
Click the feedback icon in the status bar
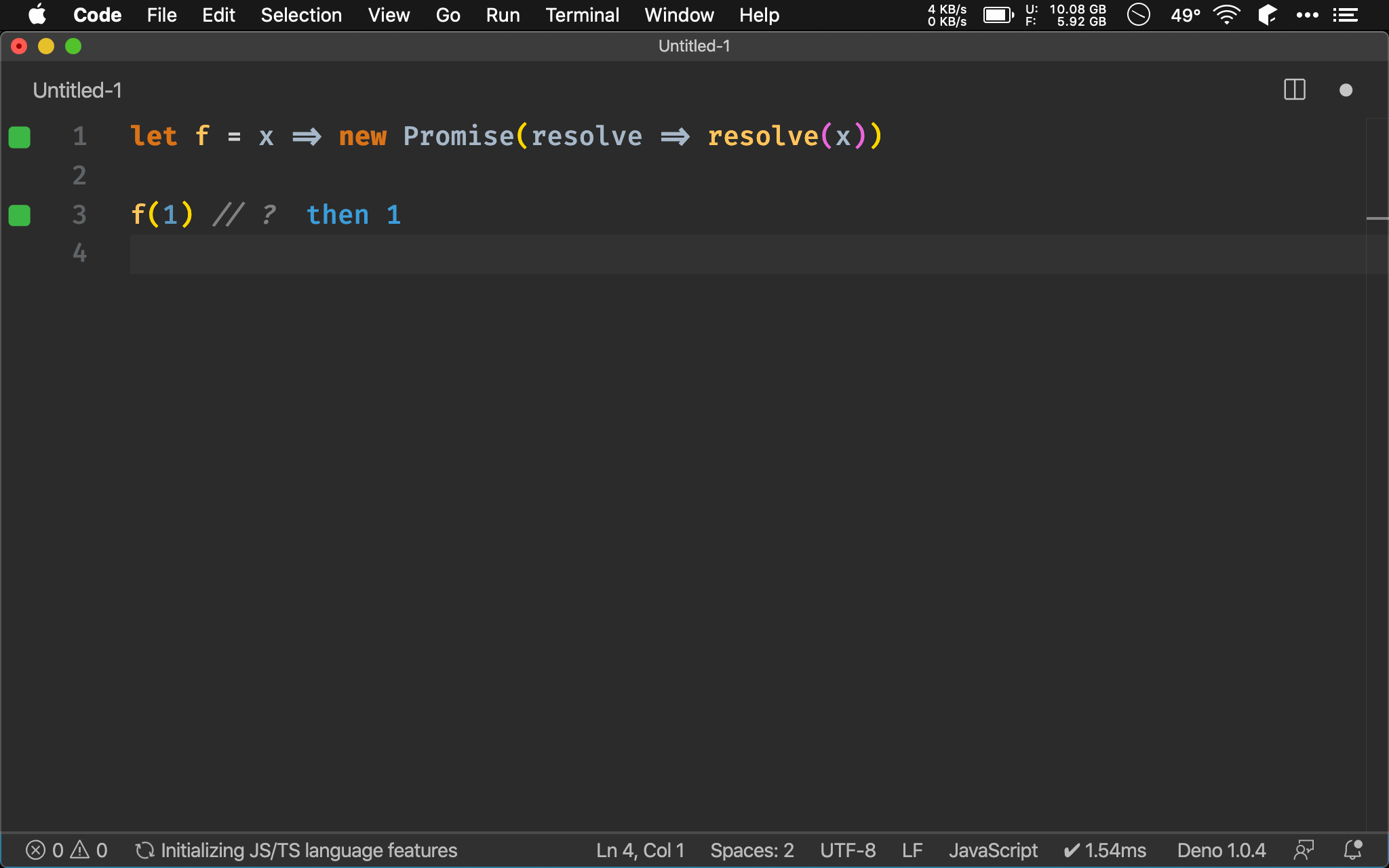click(x=1304, y=850)
